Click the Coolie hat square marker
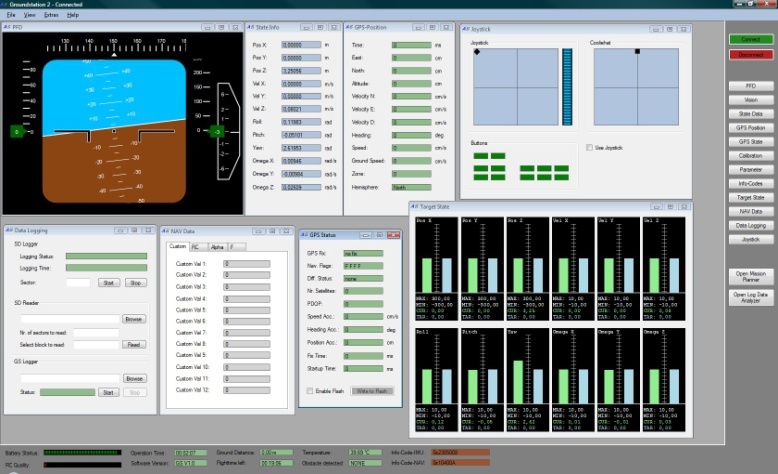Viewport: 778px width, 474px height. (636, 51)
